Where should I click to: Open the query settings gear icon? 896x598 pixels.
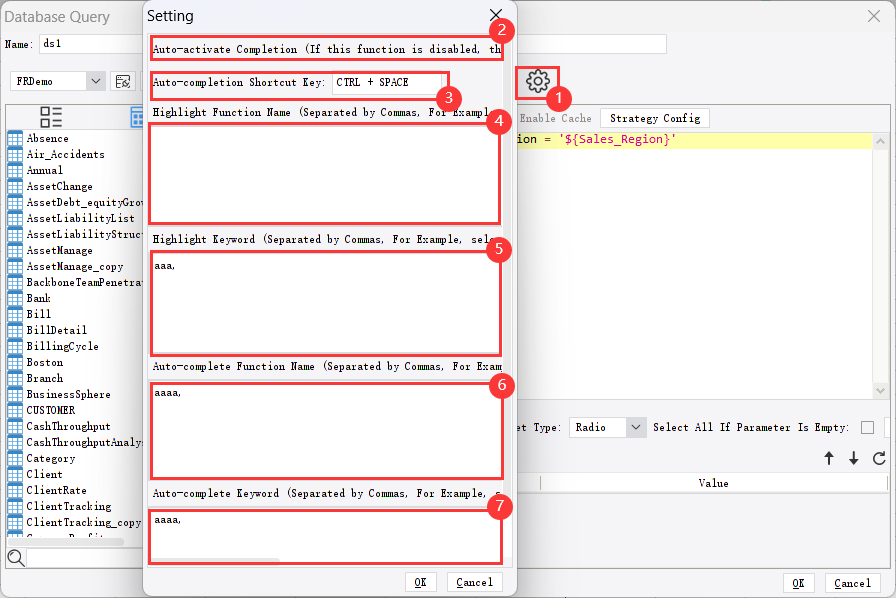538,83
